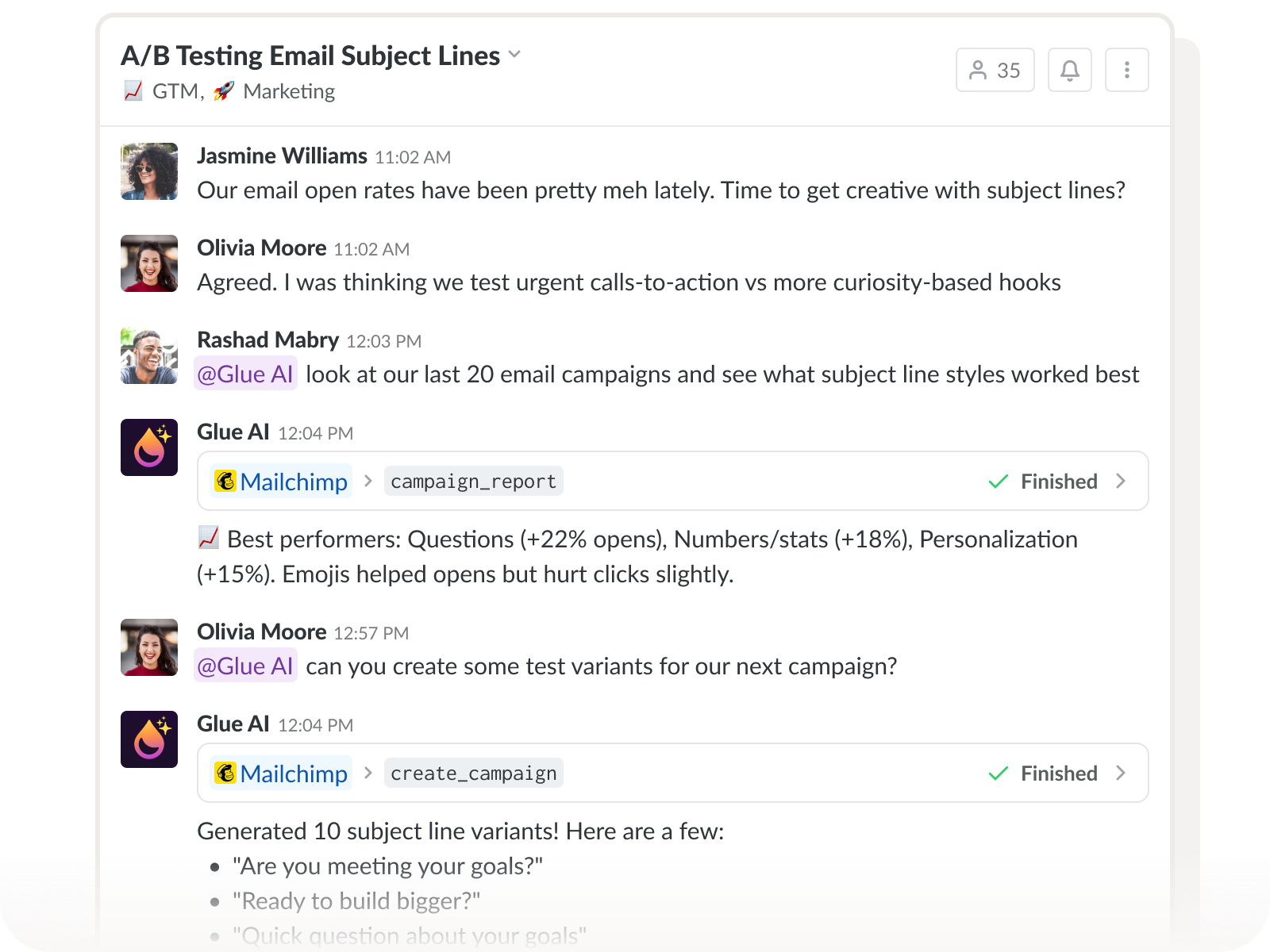Screen dimensions: 1270x952
Task: Click the Mailchimp icon in create_campaign card
Action: [x=225, y=773]
